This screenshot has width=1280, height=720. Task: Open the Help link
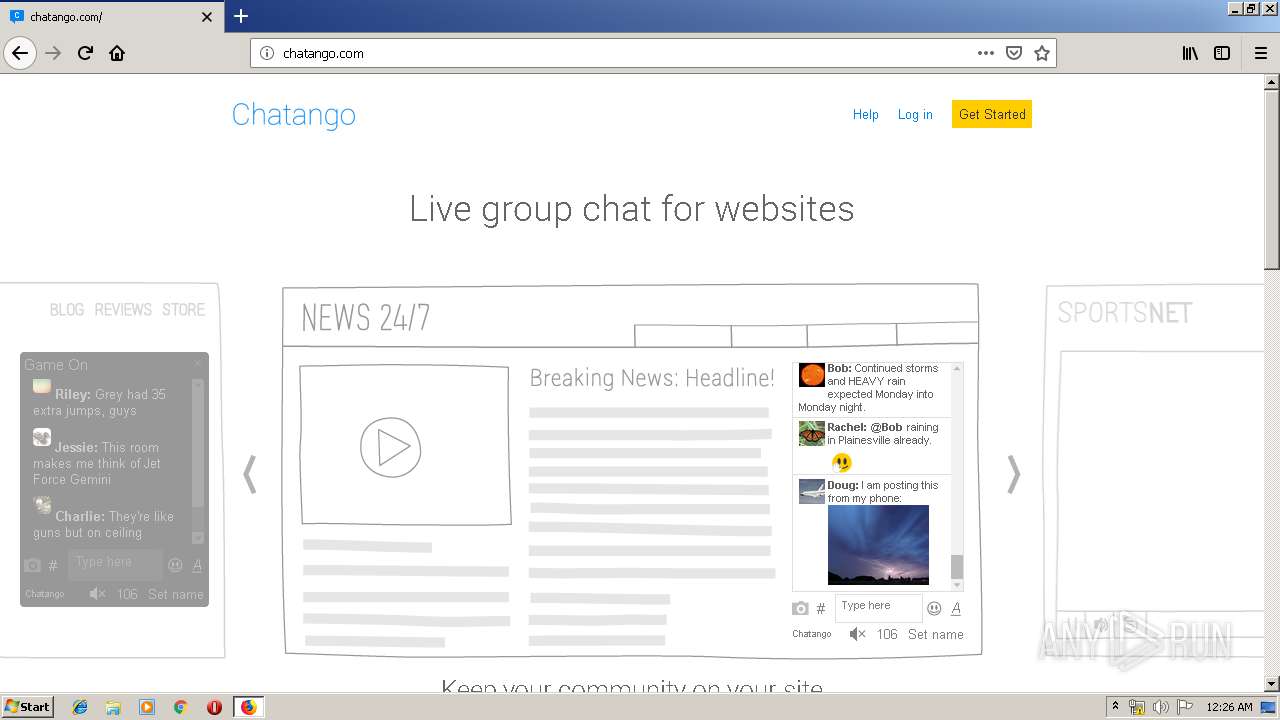click(x=866, y=114)
